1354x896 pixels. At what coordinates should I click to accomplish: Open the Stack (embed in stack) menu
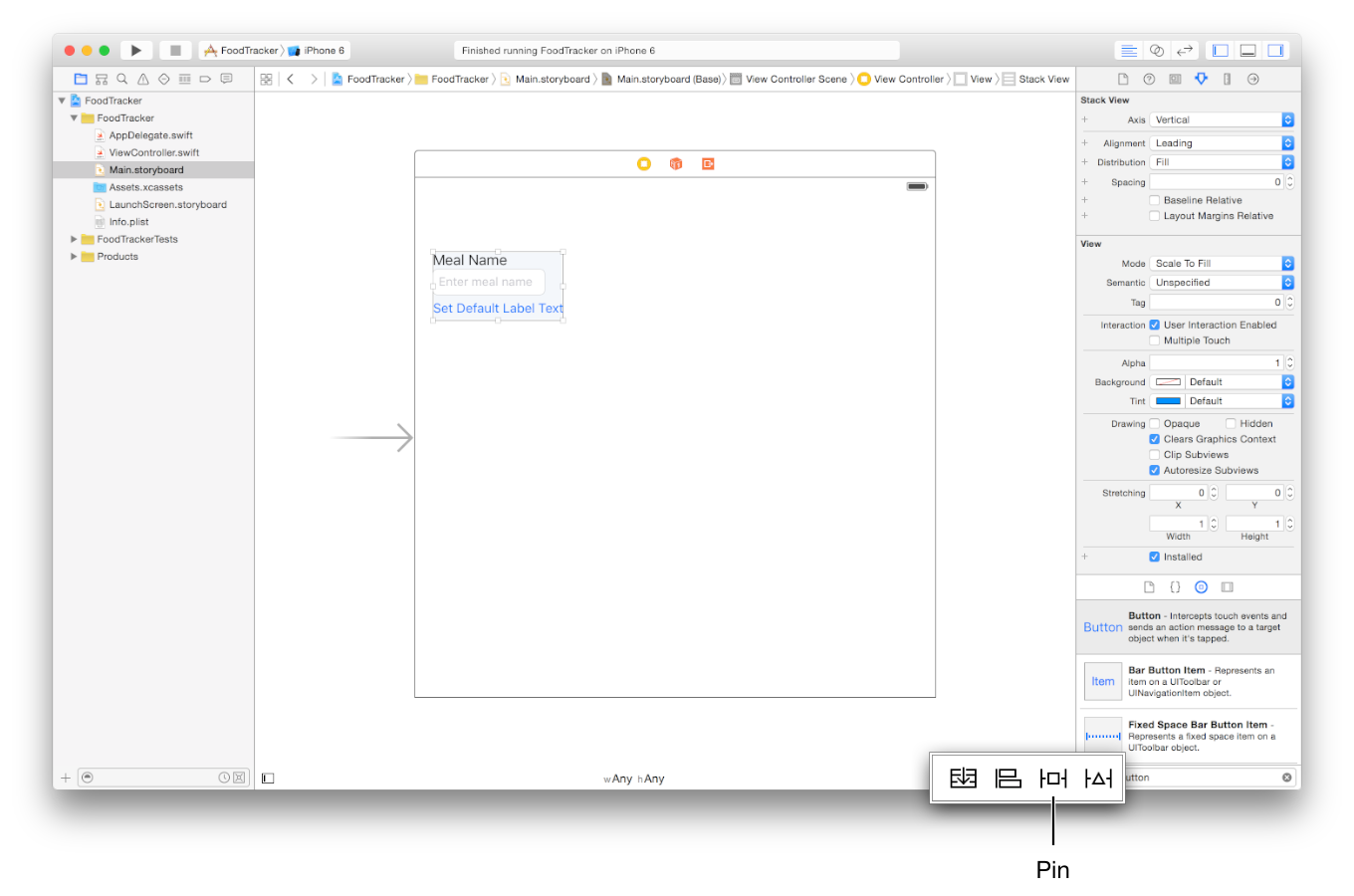963,778
